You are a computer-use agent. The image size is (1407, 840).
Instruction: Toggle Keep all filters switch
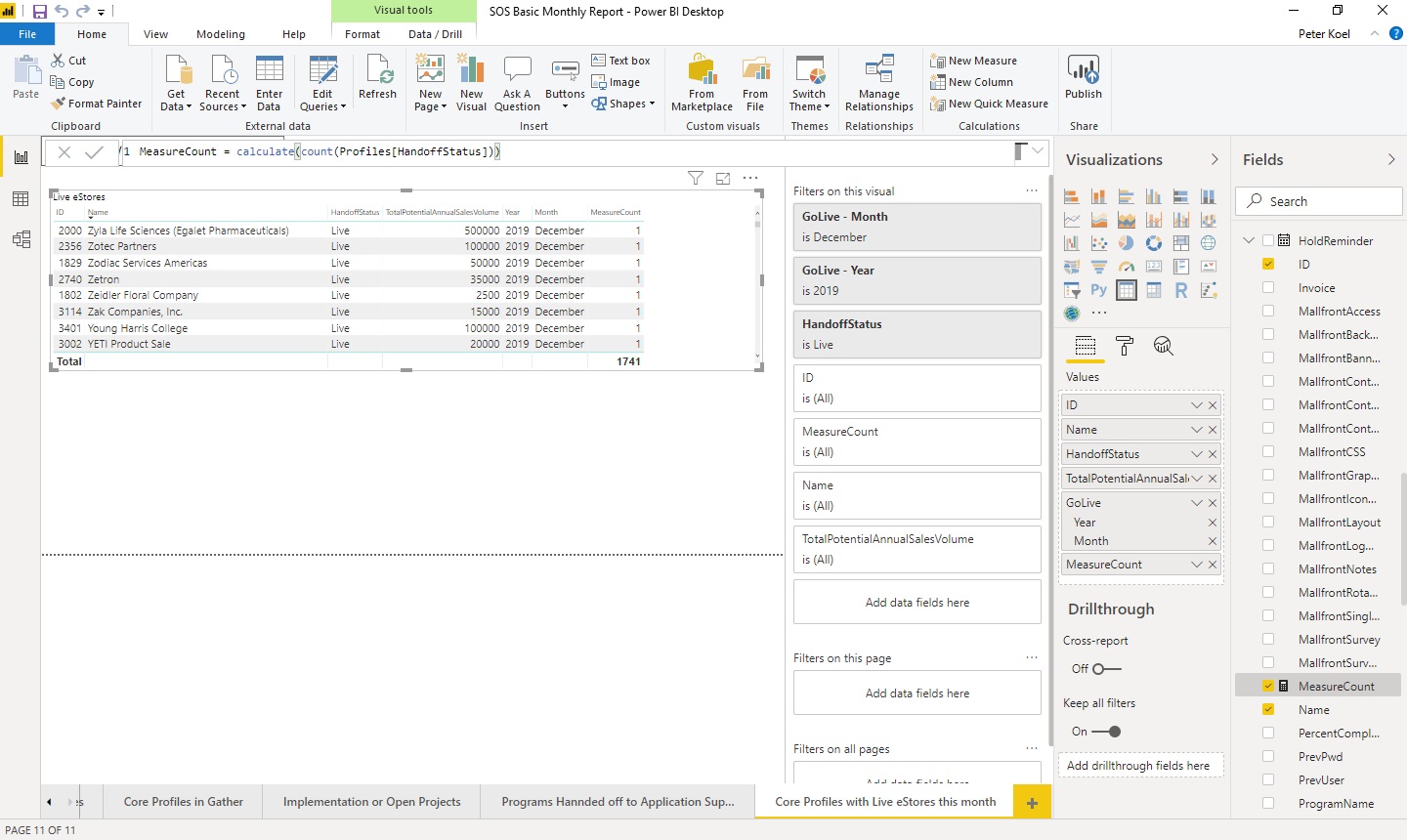1106,732
